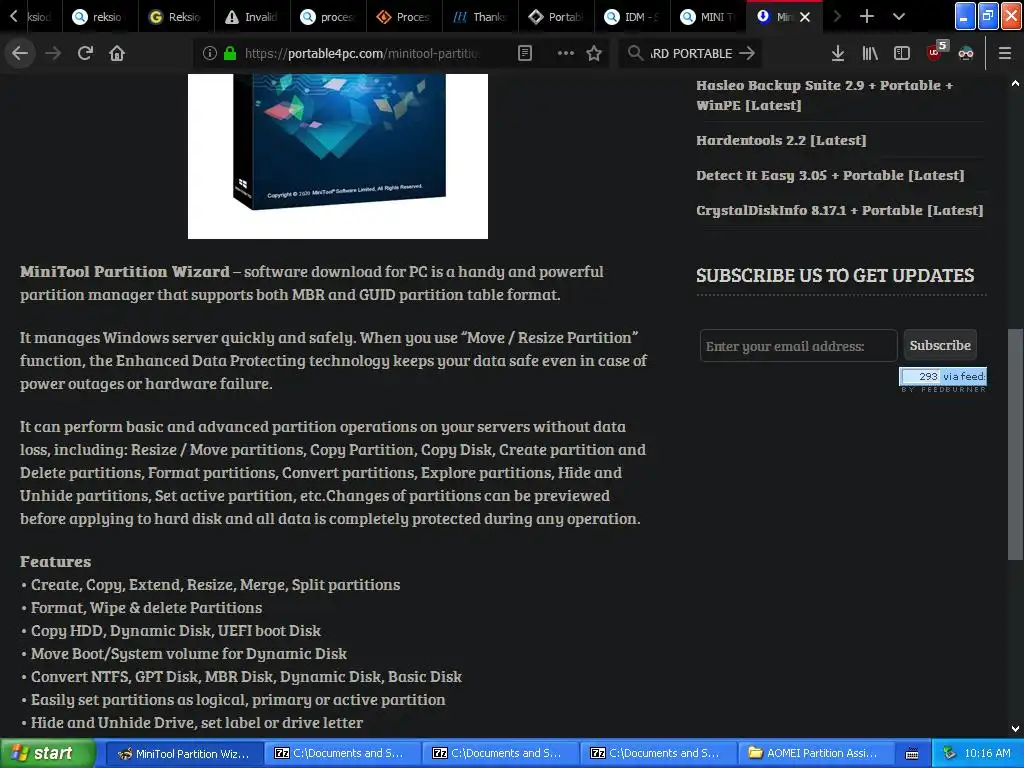This screenshot has height=768, width=1024.
Task: Open the Firefox hamburger menu
Action: [x=1005, y=53]
